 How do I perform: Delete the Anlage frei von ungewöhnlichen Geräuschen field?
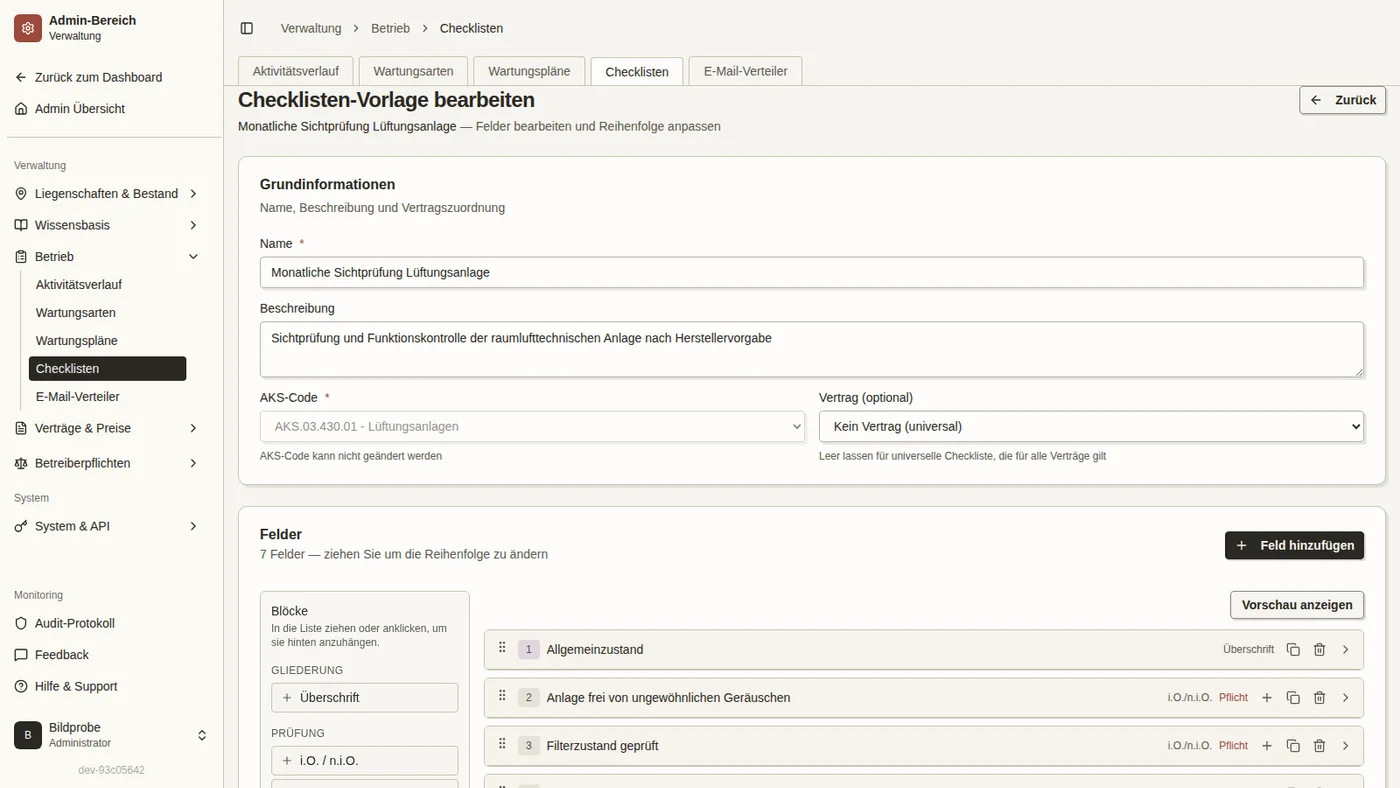click(1319, 698)
